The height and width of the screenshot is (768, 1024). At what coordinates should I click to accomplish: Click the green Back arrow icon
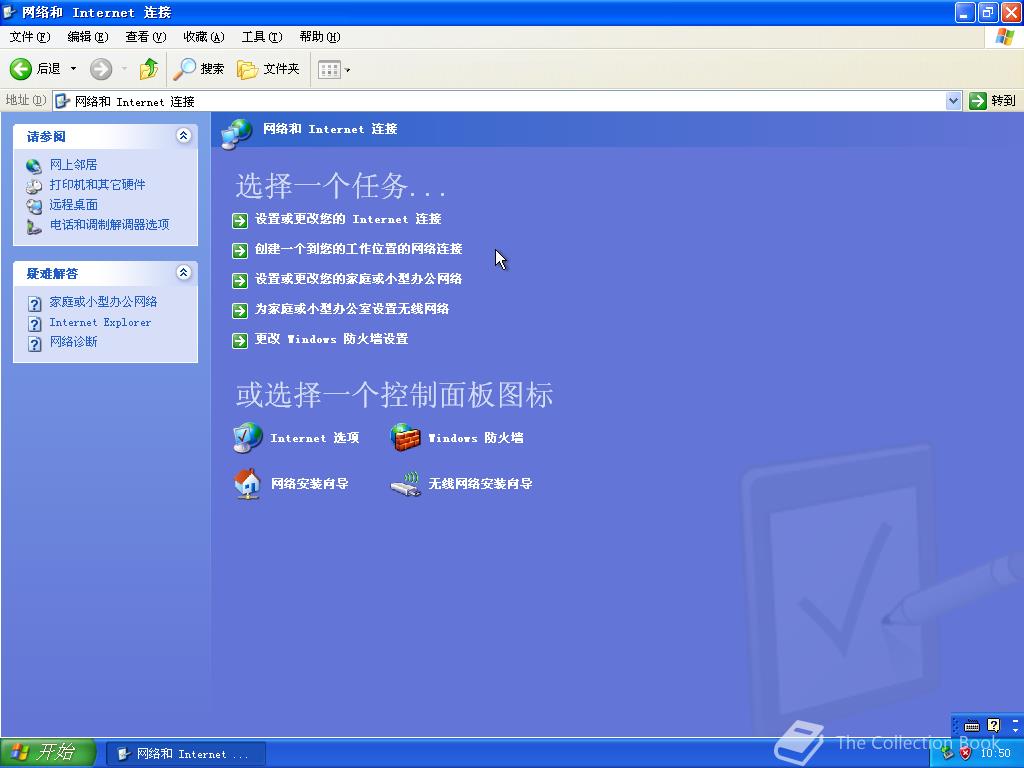coord(20,69)
